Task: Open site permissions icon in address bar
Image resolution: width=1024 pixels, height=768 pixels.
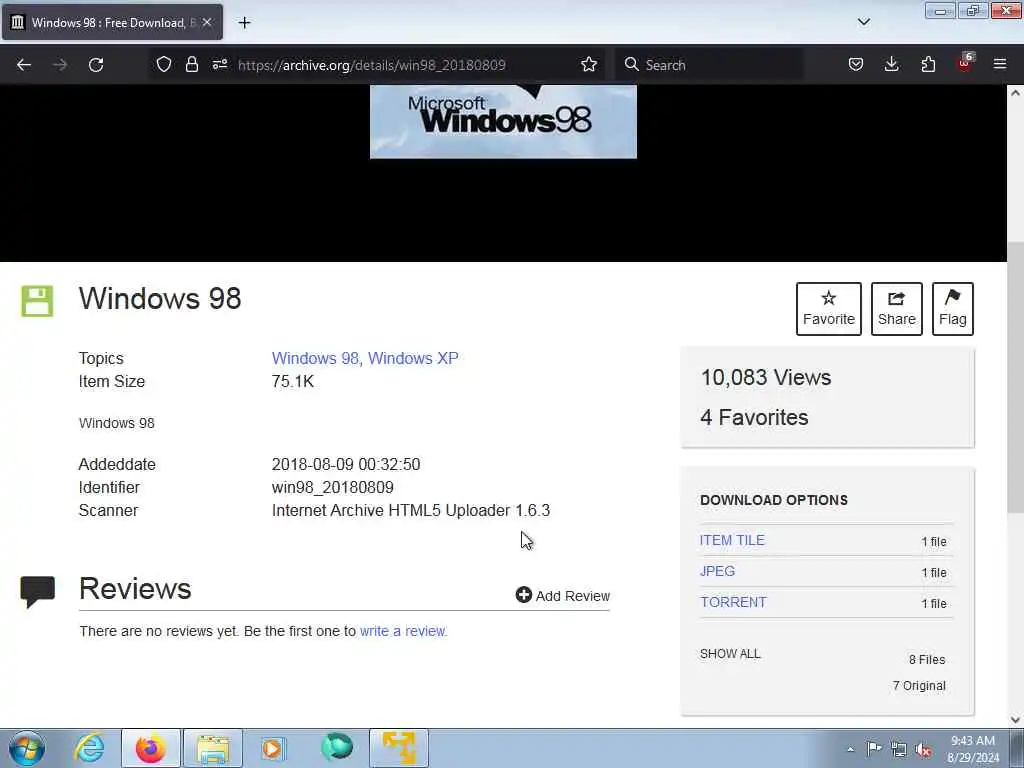Action: pos(219,64)
